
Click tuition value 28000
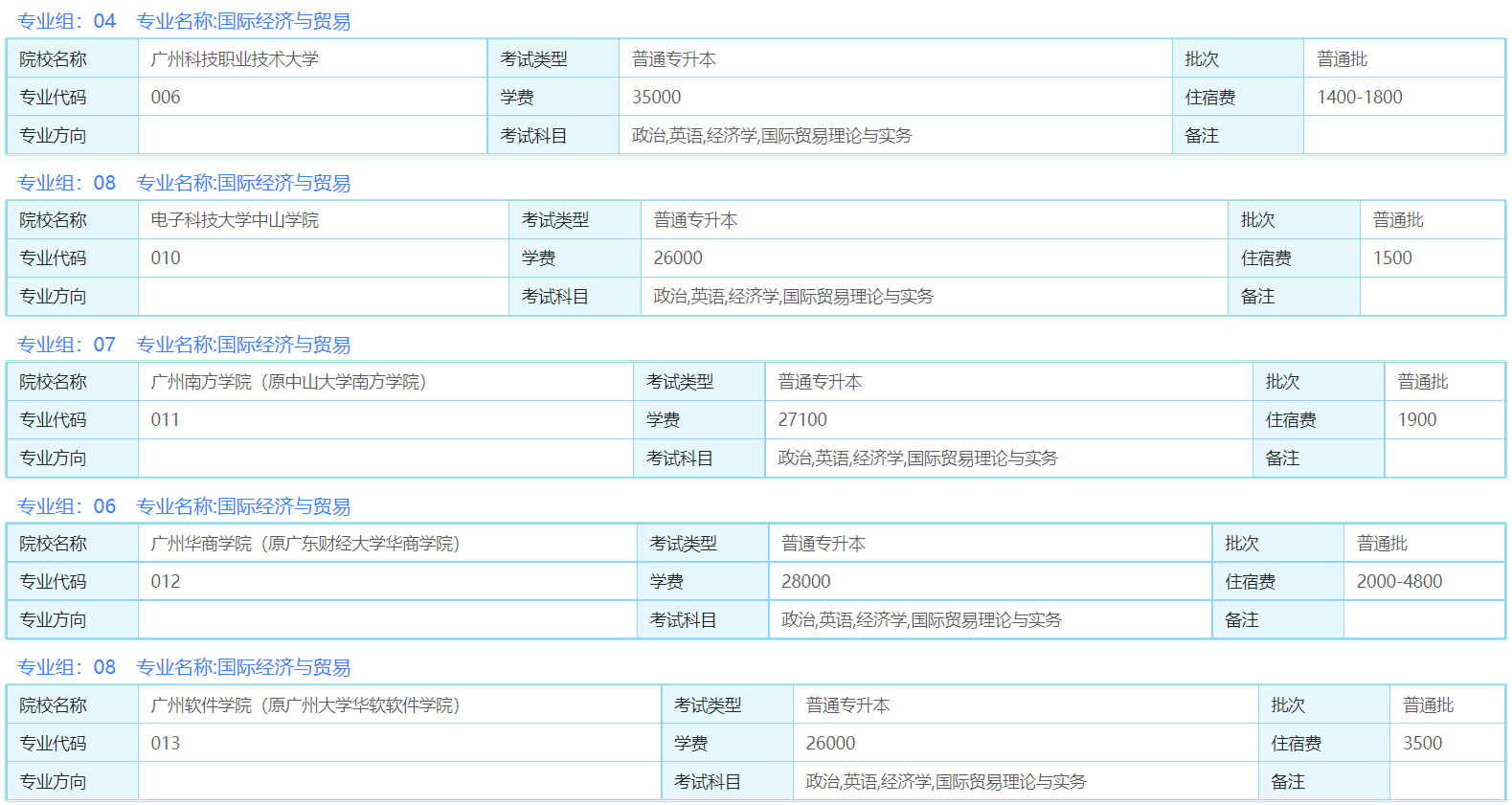point(806,582)
